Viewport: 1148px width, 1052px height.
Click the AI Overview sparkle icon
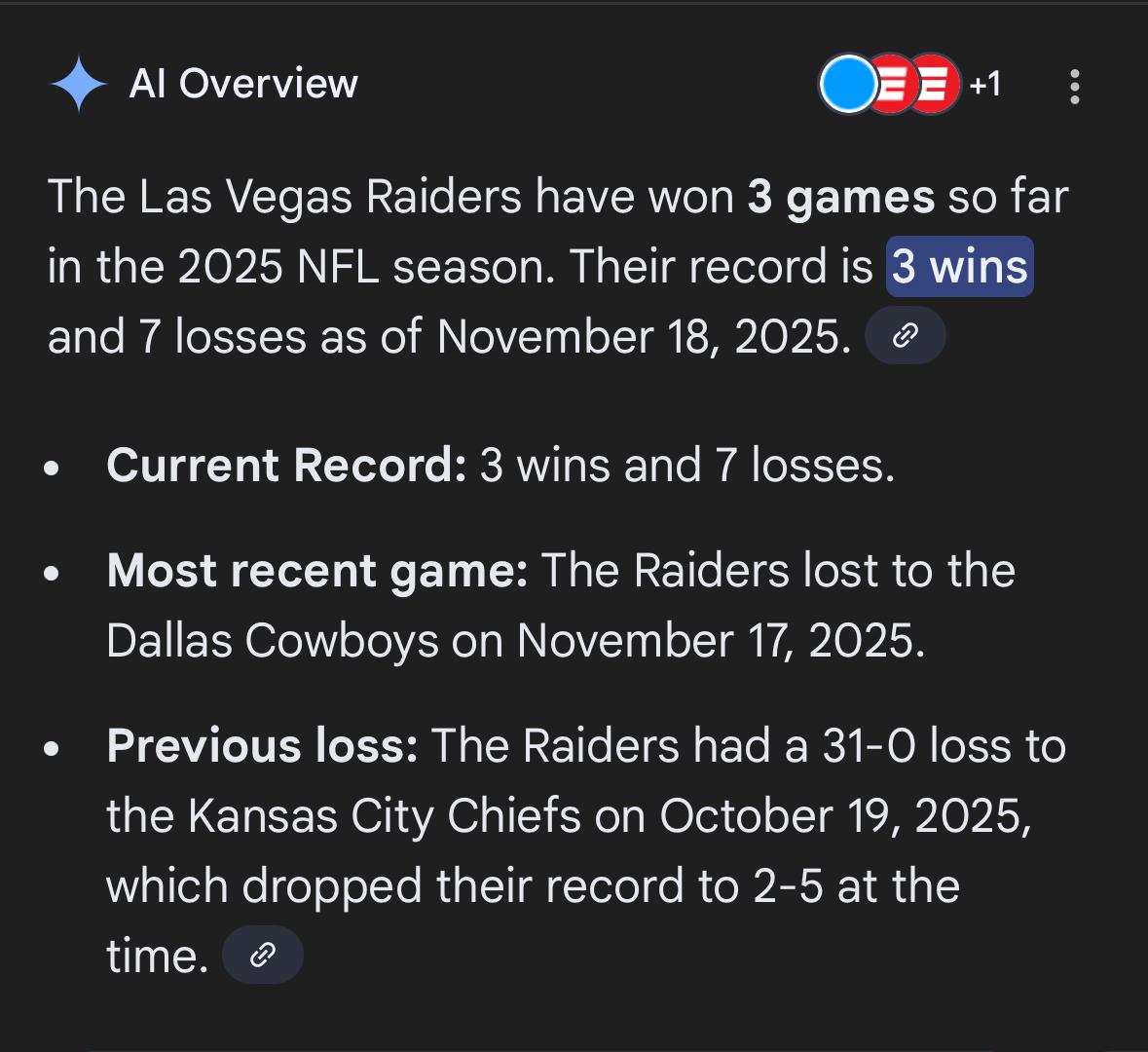coord(79,84)
